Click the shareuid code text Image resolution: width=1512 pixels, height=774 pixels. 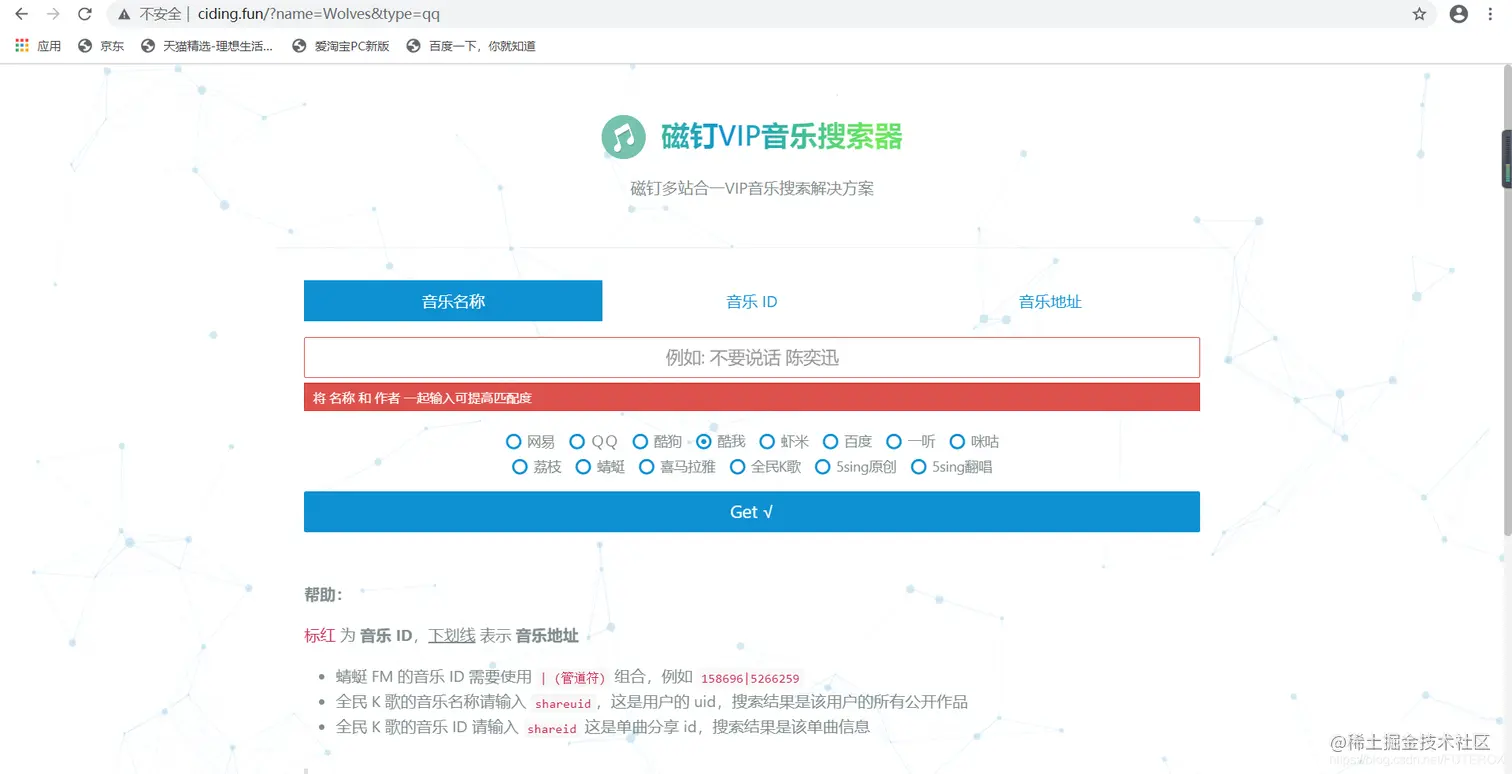pyautogui.click(x=563, y=703)
